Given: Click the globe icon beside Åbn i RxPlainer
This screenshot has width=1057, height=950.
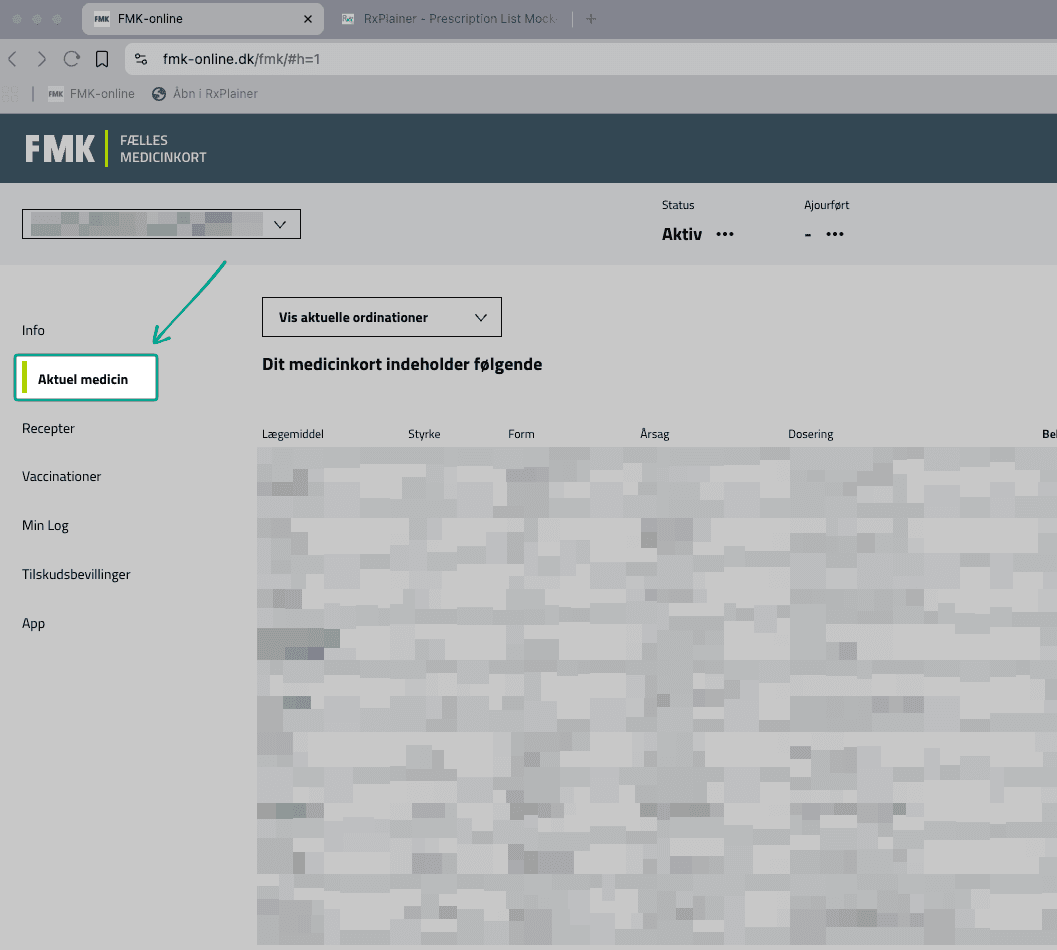Looking at the screenshot, I should tap(158, 93).
